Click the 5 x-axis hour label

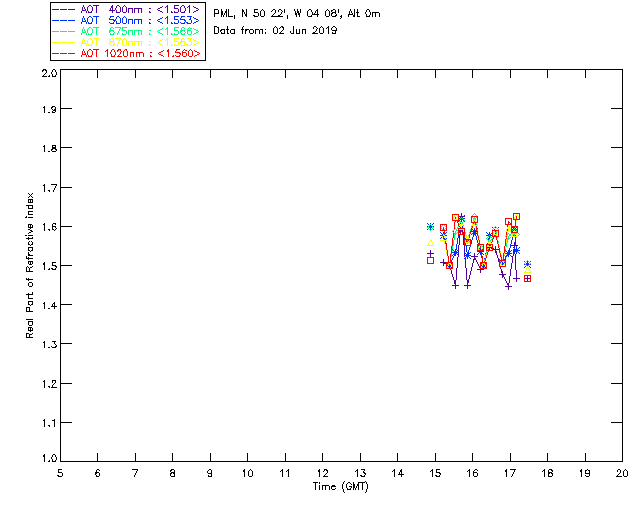tap(60, 473)
